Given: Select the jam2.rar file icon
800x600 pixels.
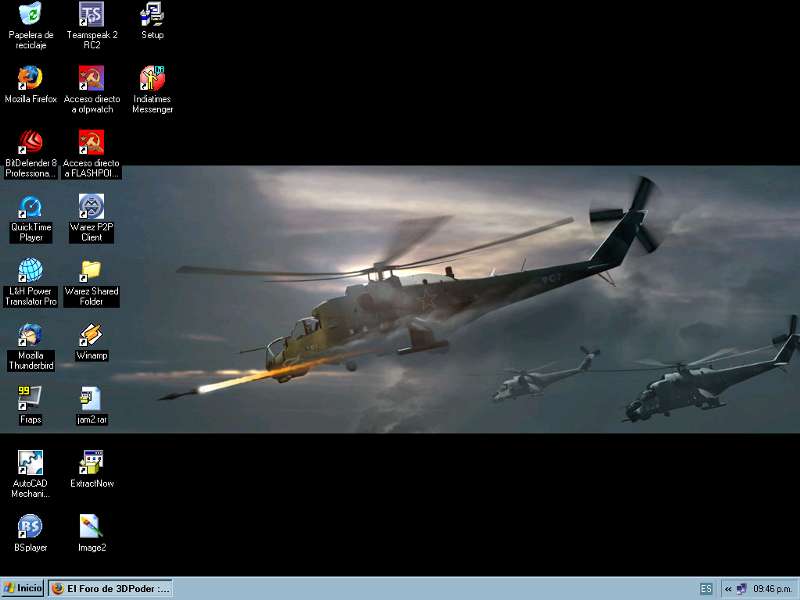Looking at the screenshot, I should [x=91, y=398].
